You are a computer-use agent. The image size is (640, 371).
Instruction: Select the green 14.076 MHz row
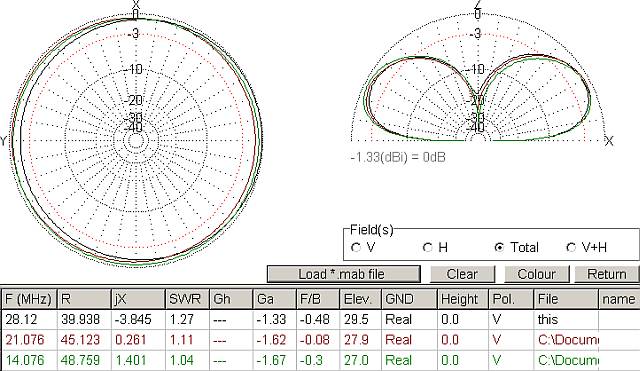320,360
